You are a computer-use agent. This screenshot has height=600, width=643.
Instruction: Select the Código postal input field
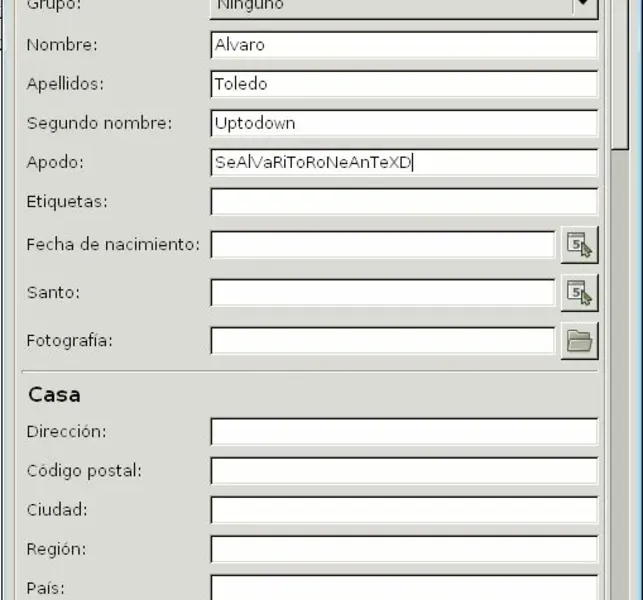[404, 471]
